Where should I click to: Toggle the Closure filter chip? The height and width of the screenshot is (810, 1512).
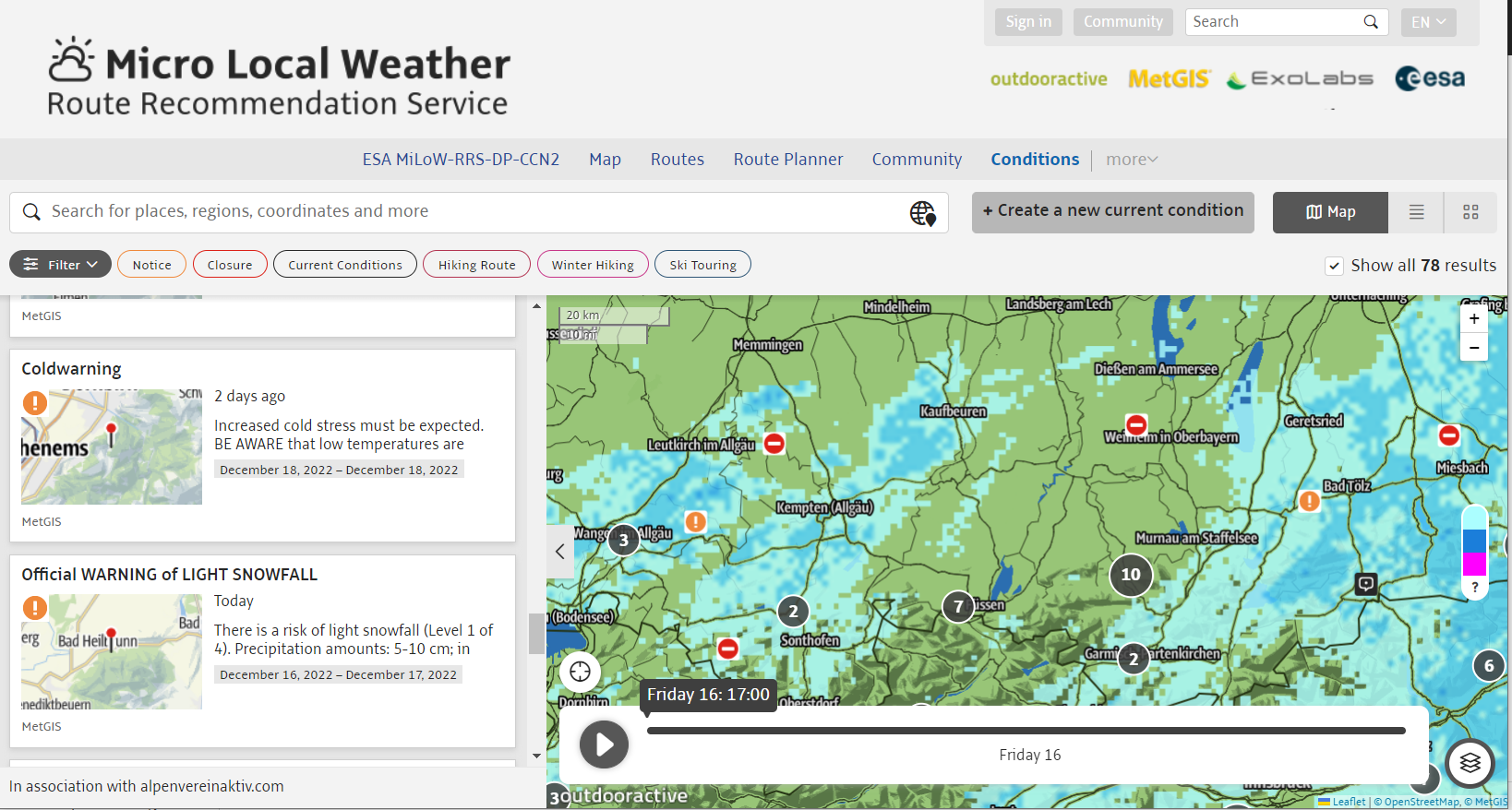pos(230,265)
